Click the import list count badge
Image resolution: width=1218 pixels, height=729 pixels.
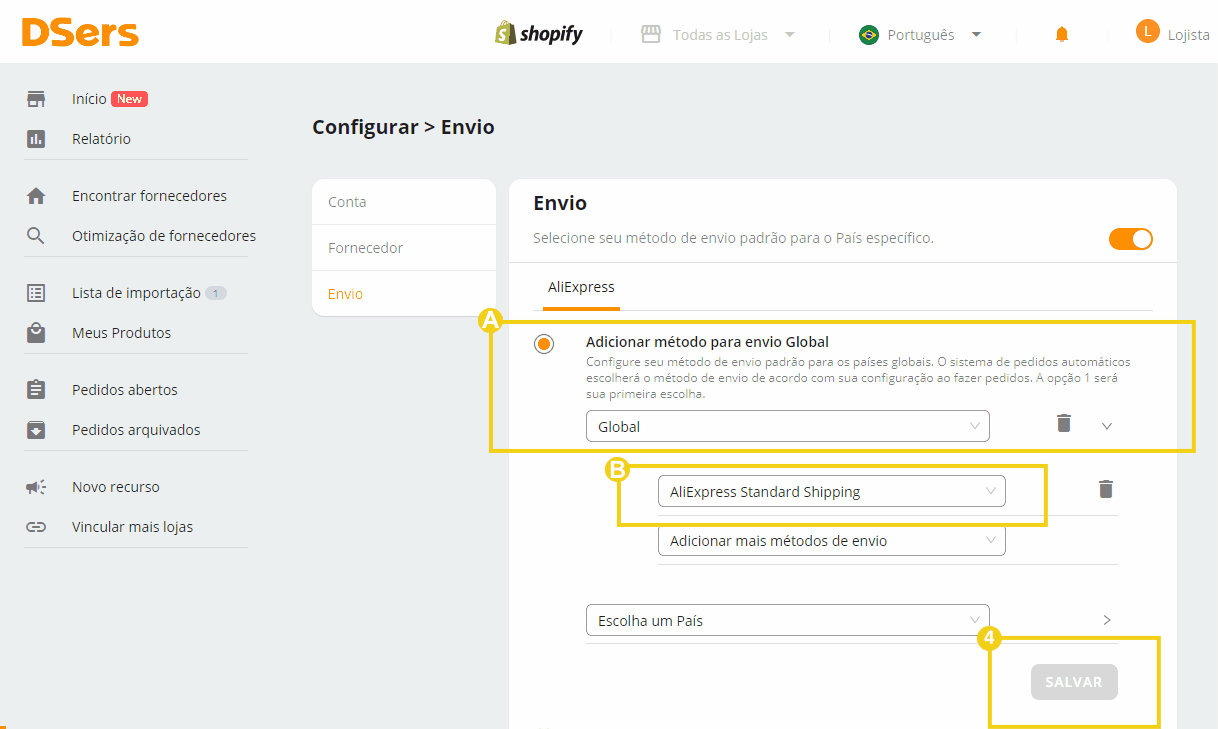pyautogui.click(x=216, y=293)
